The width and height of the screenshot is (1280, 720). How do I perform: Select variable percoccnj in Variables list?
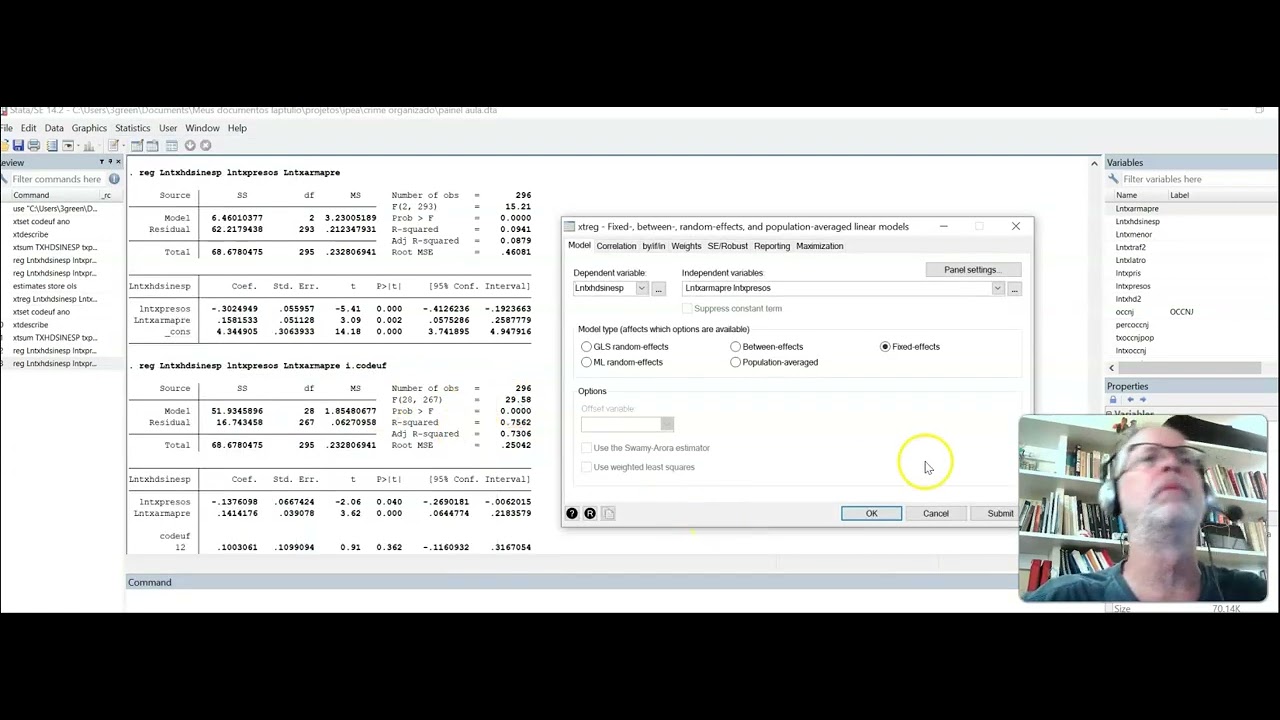(1132, 325)
